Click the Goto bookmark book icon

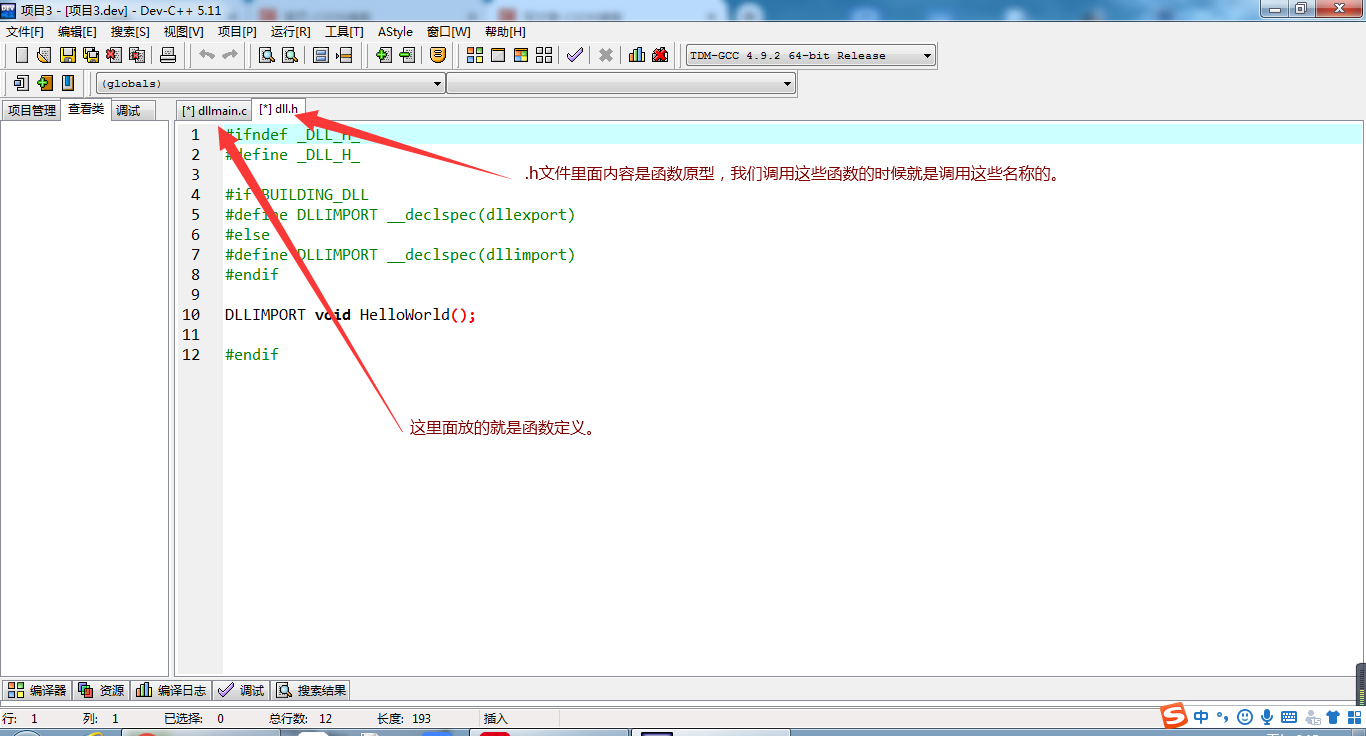click(67, 83)
